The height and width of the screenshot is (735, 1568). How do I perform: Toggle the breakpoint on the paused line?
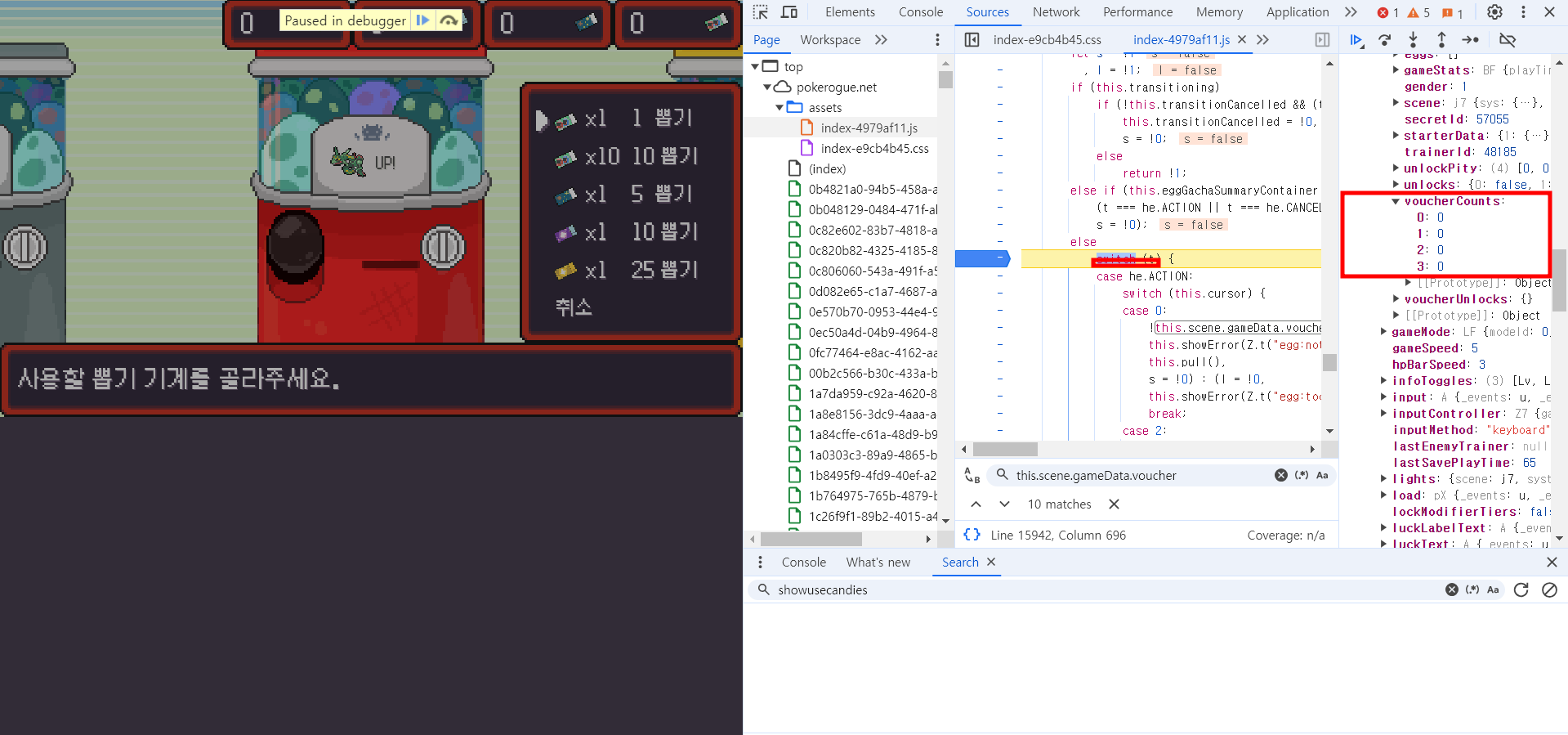(x=982, y=258)
